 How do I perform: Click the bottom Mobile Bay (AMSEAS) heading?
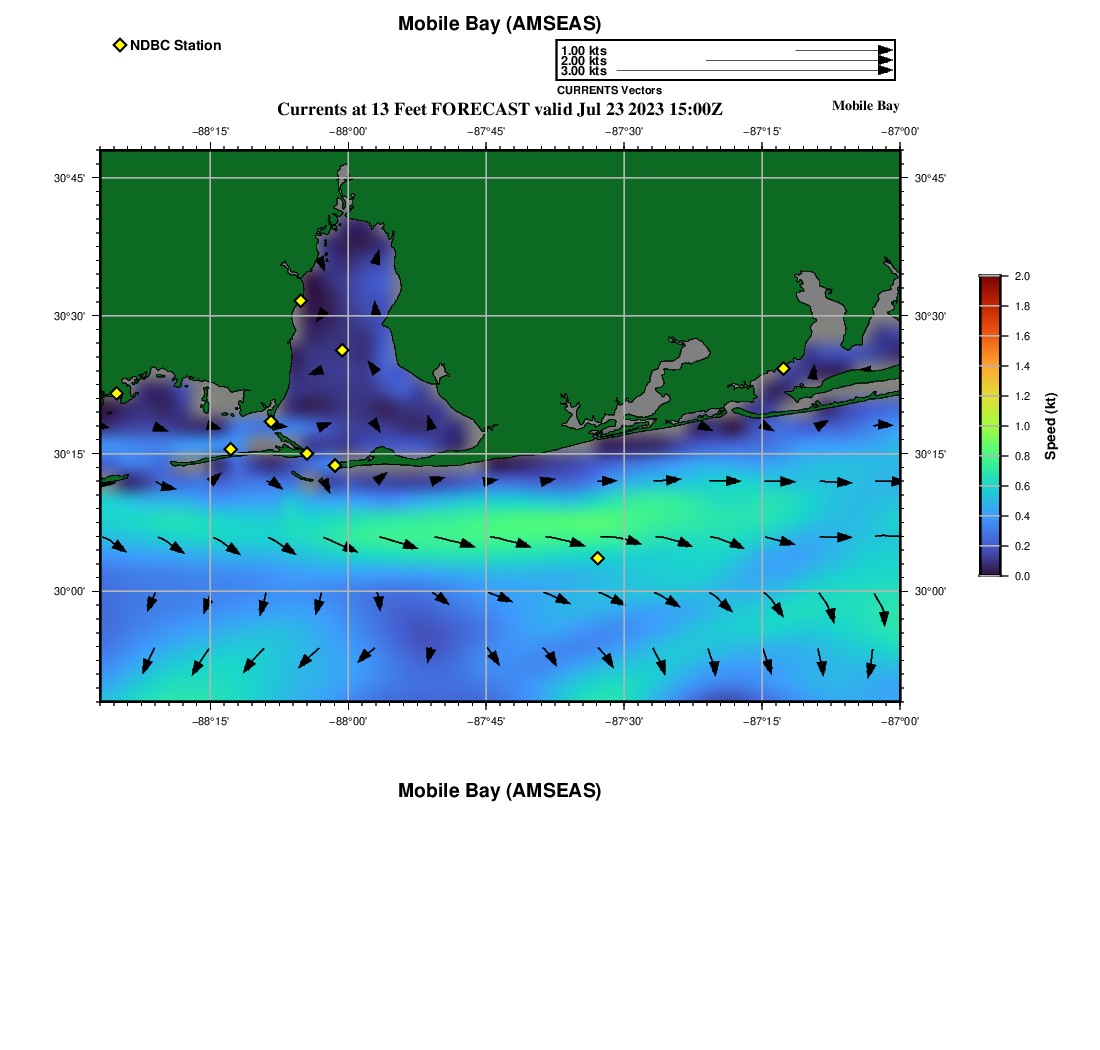pos(499,791)
